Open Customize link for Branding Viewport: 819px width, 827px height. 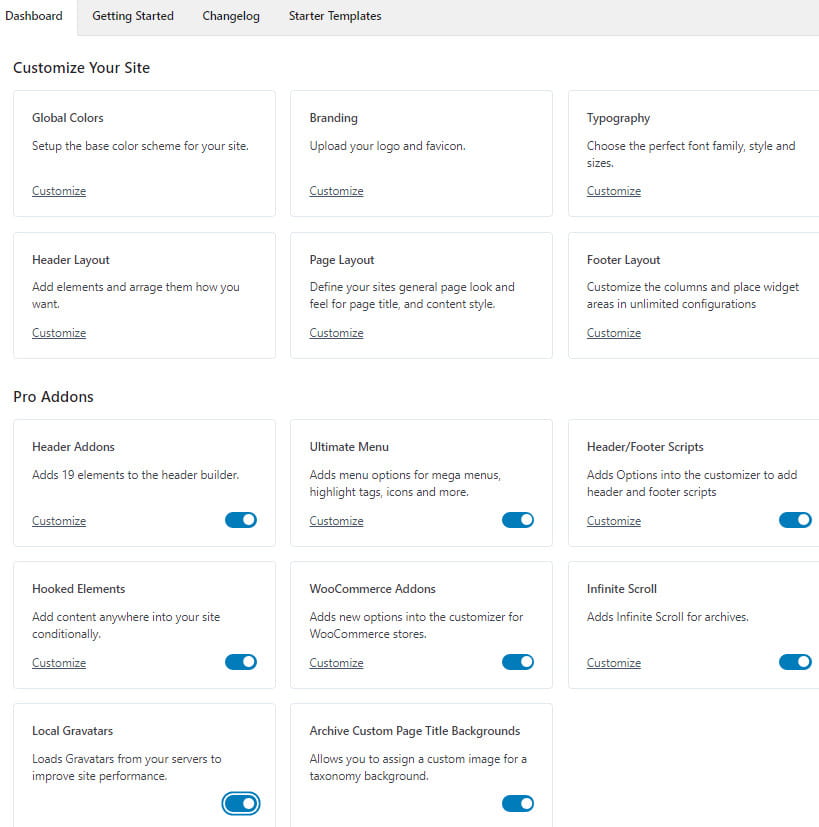click(x=336, y=191)
